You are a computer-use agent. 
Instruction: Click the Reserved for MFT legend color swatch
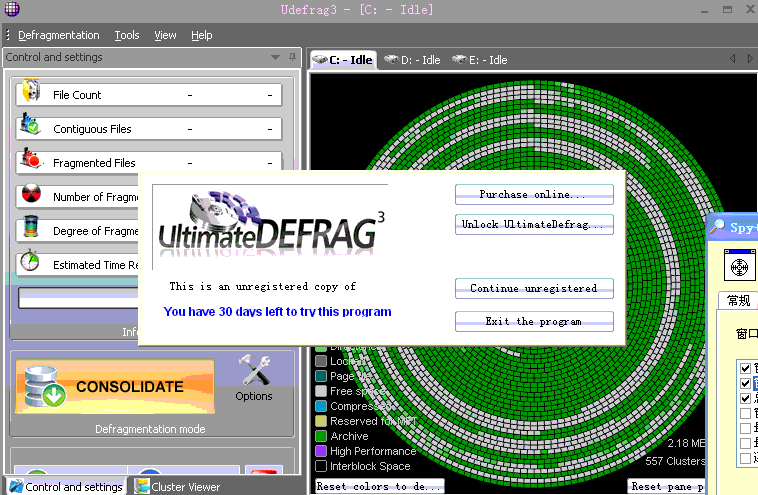pos(321,421)
